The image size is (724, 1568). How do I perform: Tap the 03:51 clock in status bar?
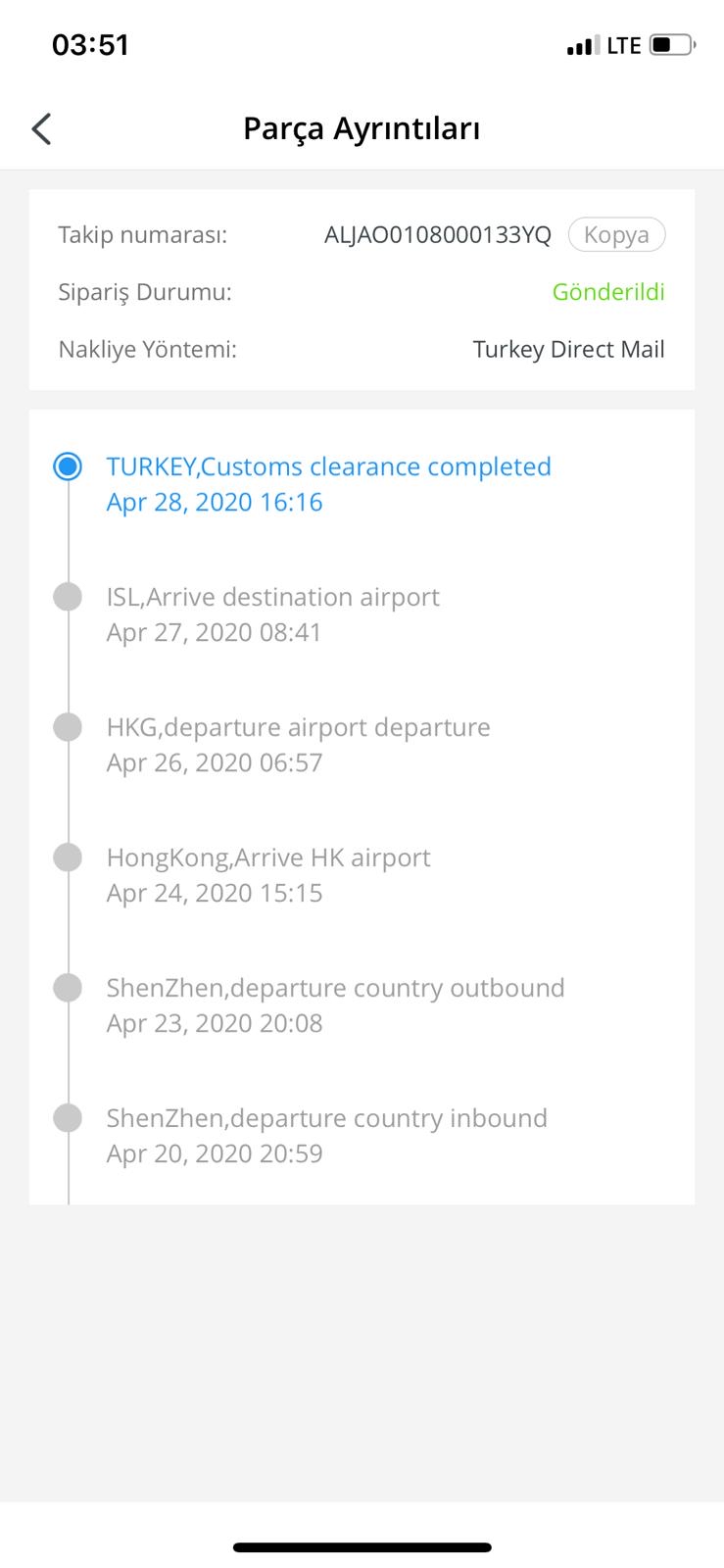(x=90, y=45)
